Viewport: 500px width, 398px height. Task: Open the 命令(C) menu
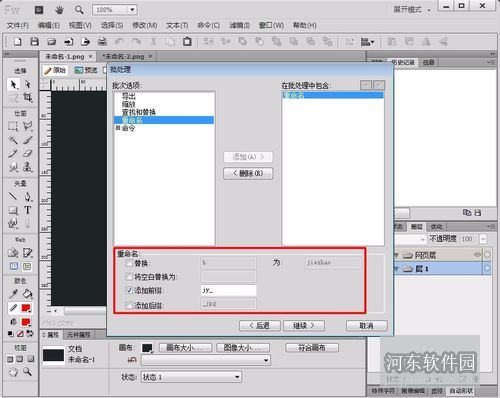coord(209,25)
